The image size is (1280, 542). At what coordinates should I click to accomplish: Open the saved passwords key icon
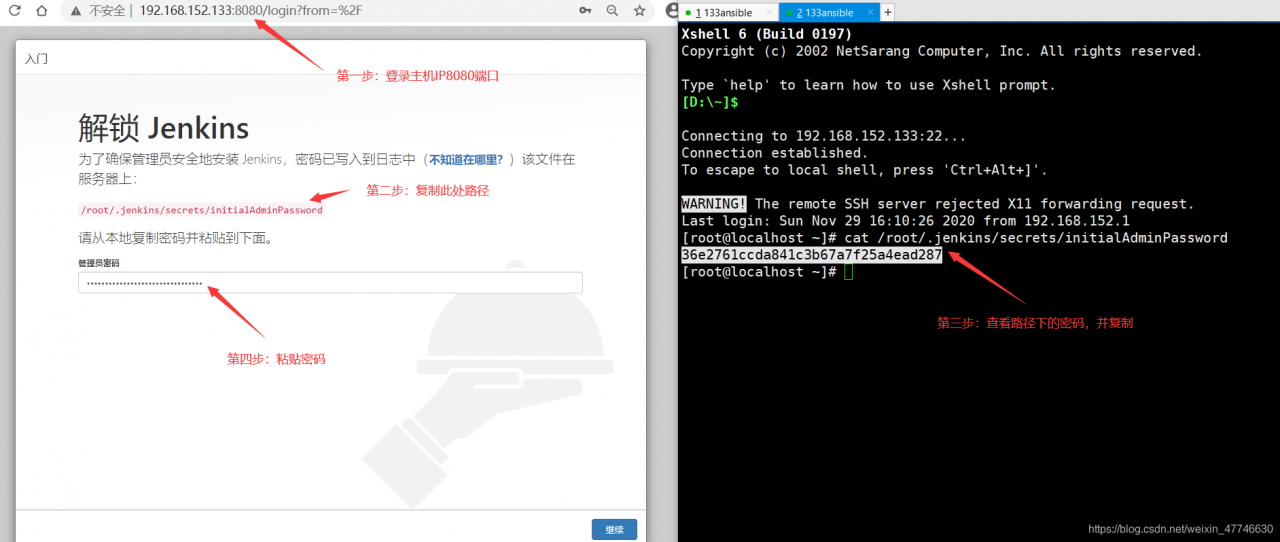(x=586, y=10)
